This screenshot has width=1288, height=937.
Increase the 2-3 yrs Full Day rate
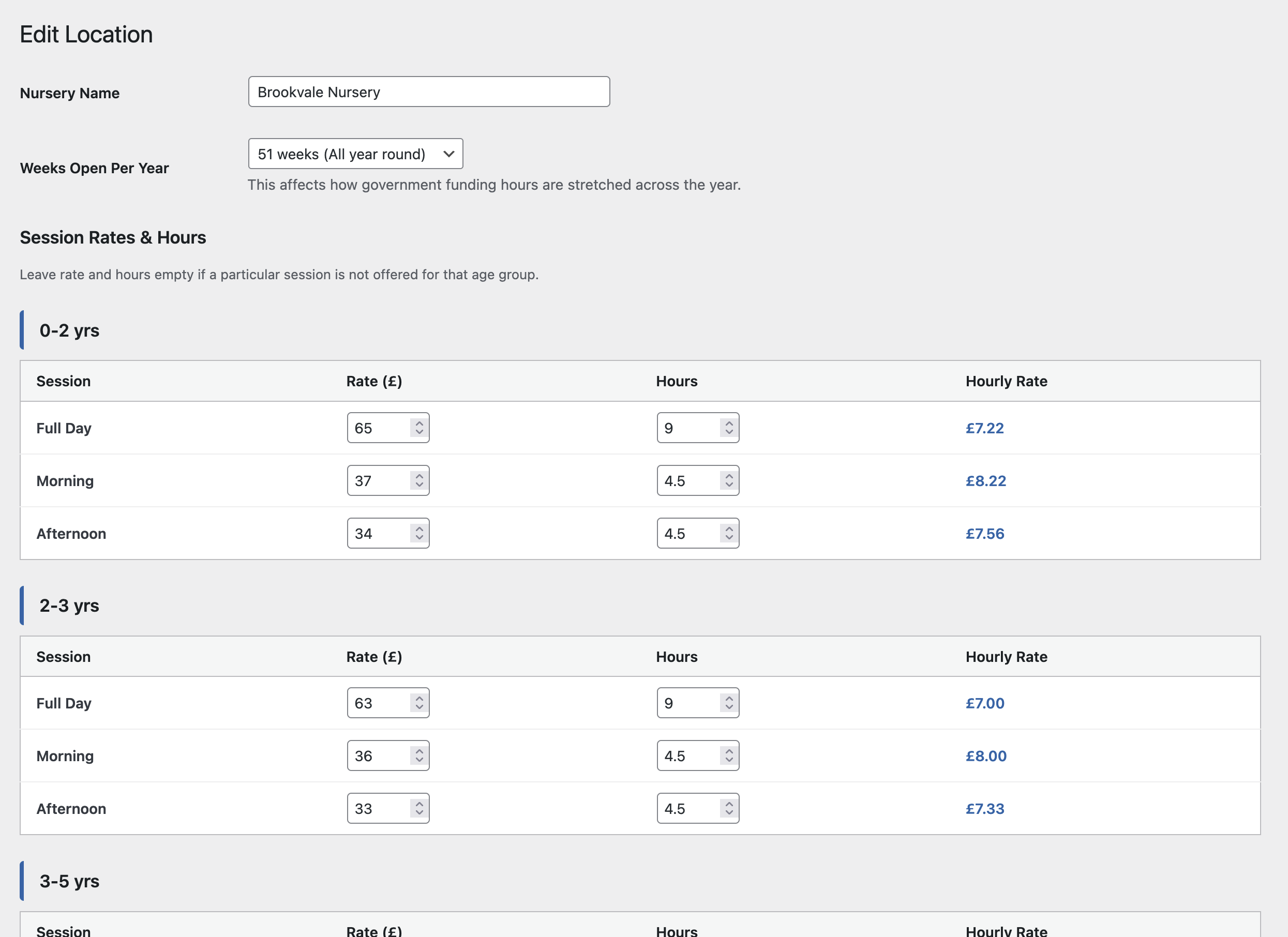419,699
